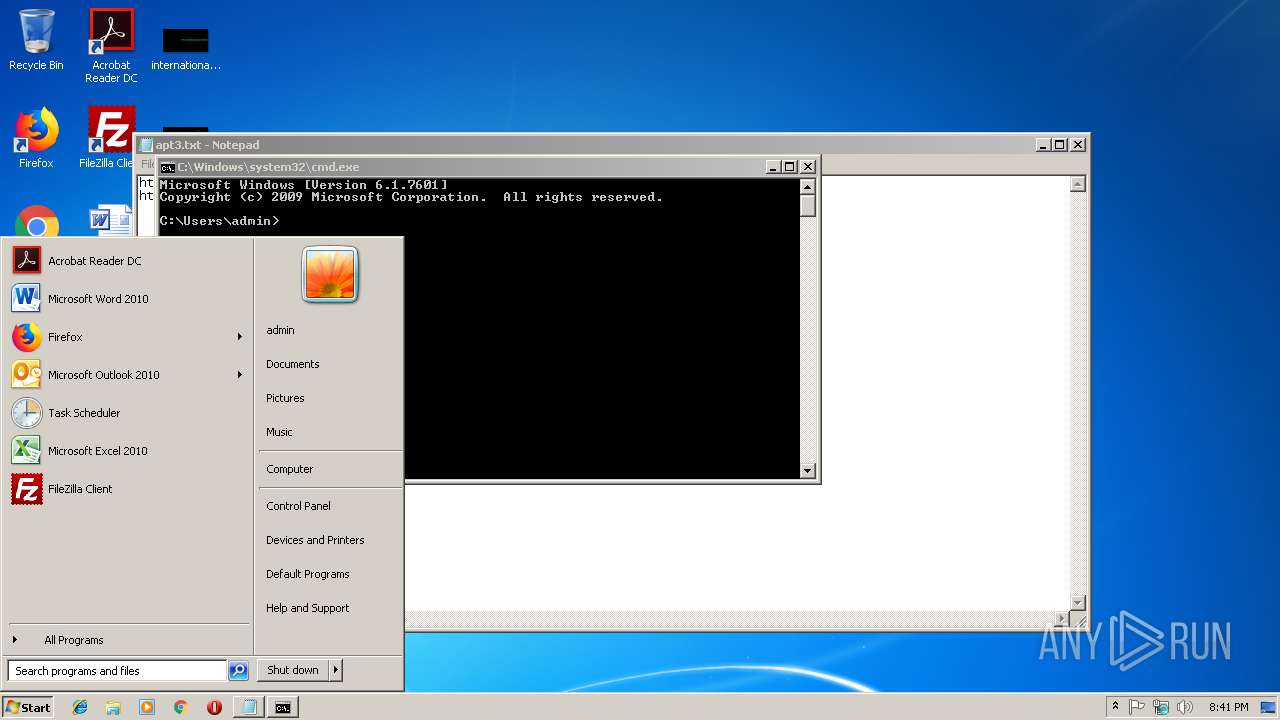
Task: Expand Firefox submenu arrow in Start menu
Action: point(240,337)
